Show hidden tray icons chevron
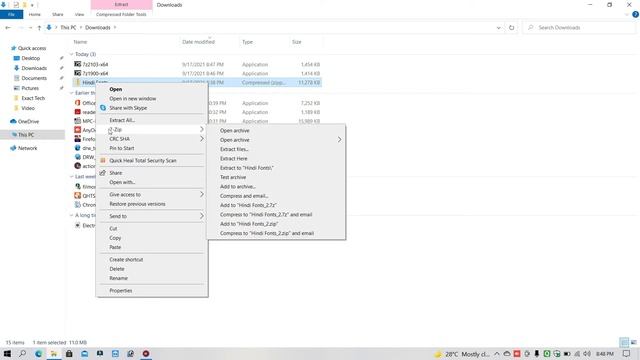The width and height of the screenshot is (640, 360). tap(497, 353)
